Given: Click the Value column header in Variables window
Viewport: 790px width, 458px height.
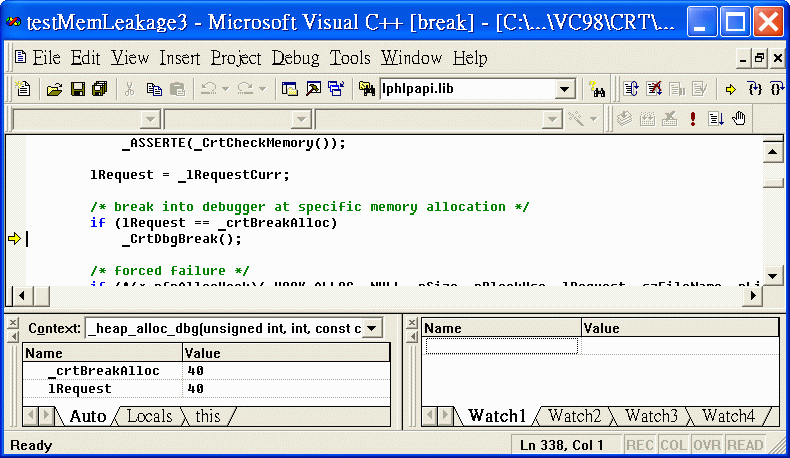Looking at the screenshot, I should pyautogui.click(x=286, y=353).
